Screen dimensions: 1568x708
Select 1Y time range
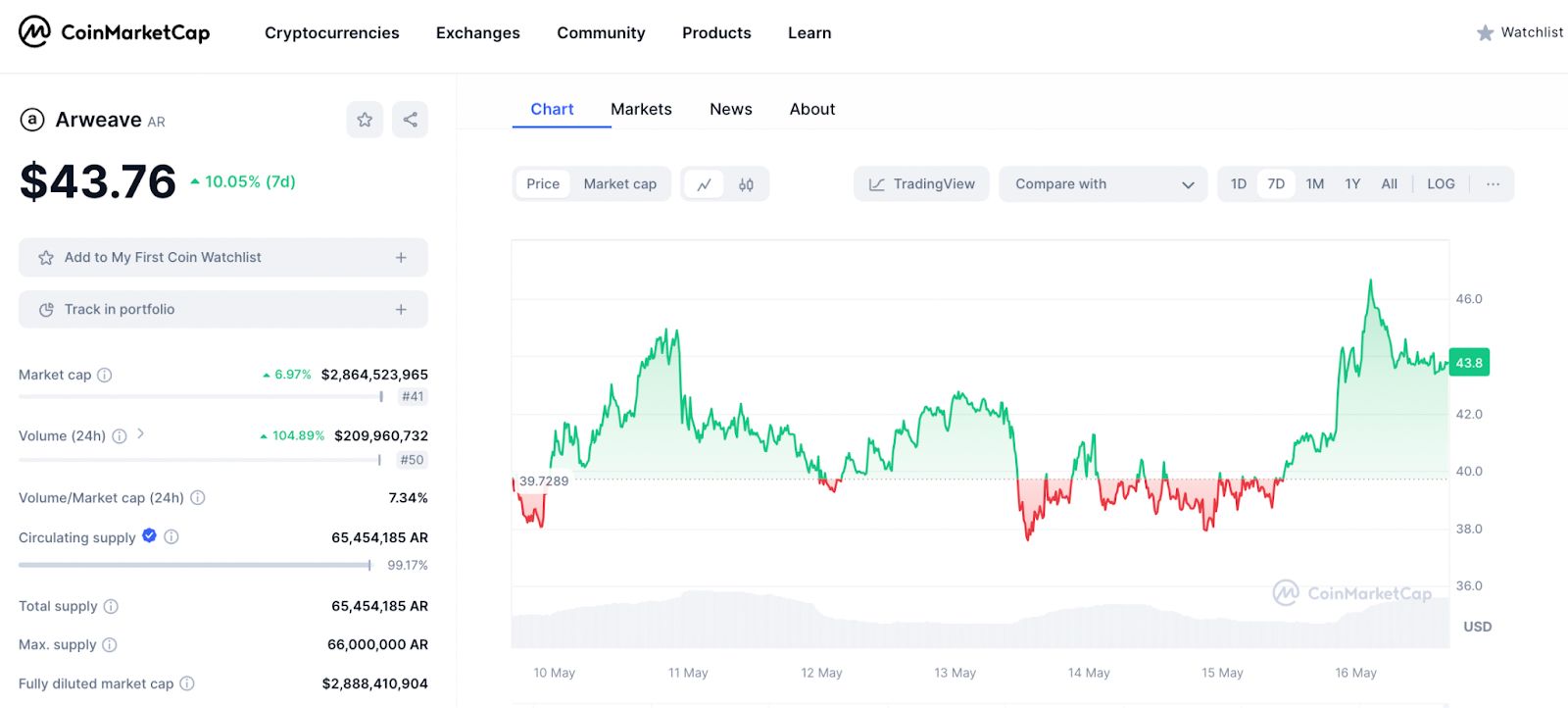(1352, 184)
